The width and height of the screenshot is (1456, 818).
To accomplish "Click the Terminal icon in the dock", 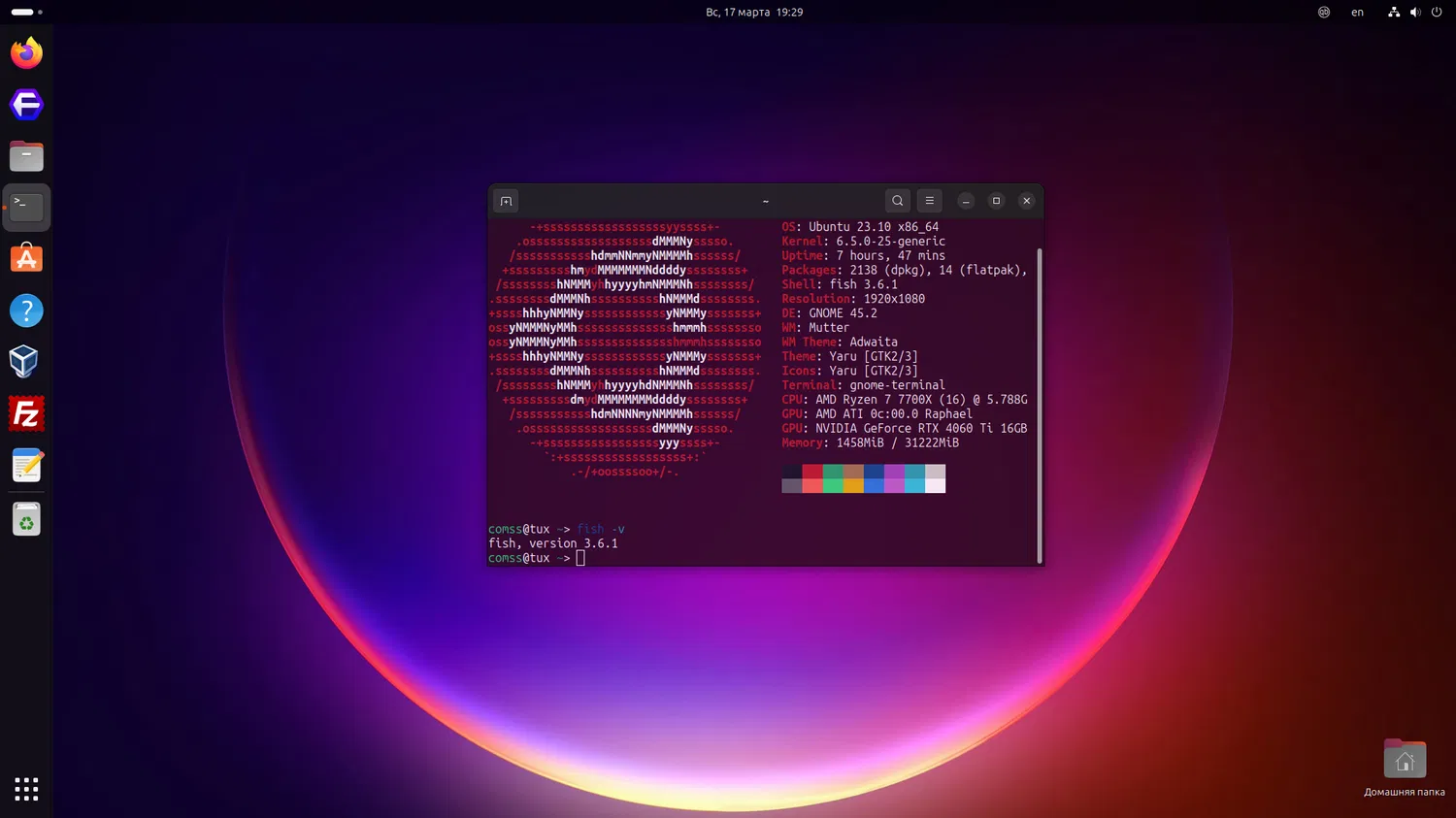I will pyautogui.click(x=26, y=207).
